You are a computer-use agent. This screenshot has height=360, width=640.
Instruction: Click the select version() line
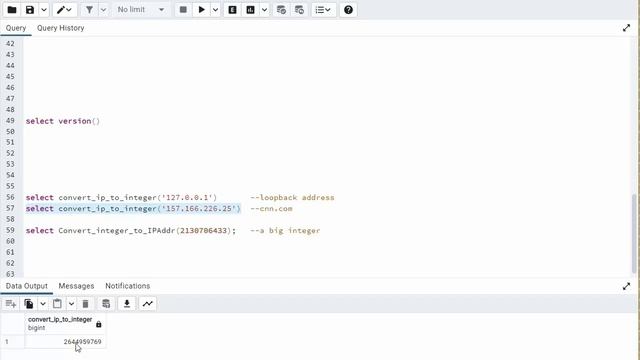click(63, 121)
